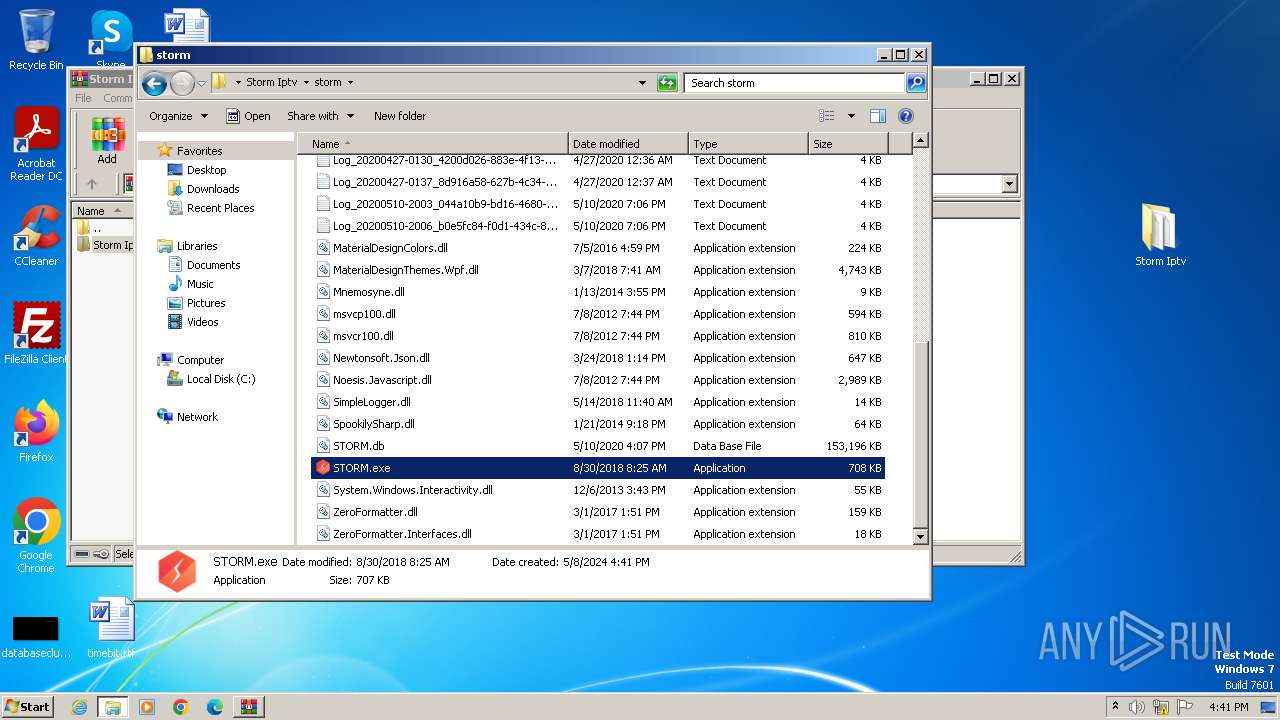This screenshot has height=720, width=1280.
Task: Click the Back navigation arrow in storm window
Action: pos(154,84)
